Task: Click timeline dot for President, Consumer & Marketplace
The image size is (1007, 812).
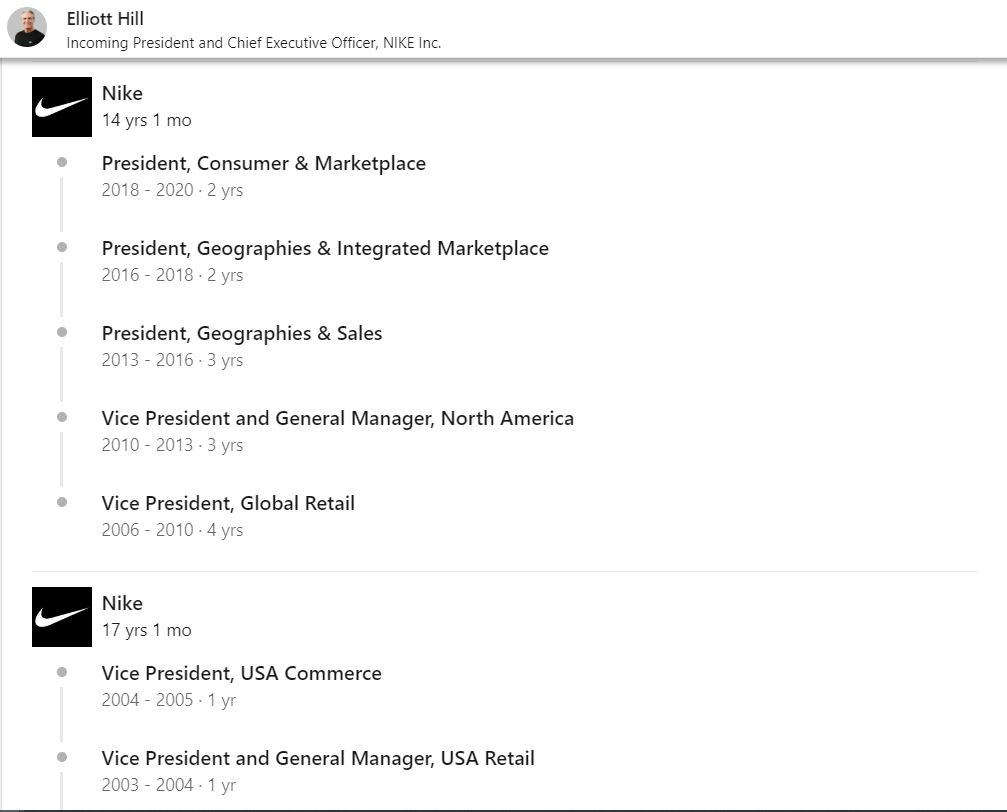Action: click(x=62, y=162)
